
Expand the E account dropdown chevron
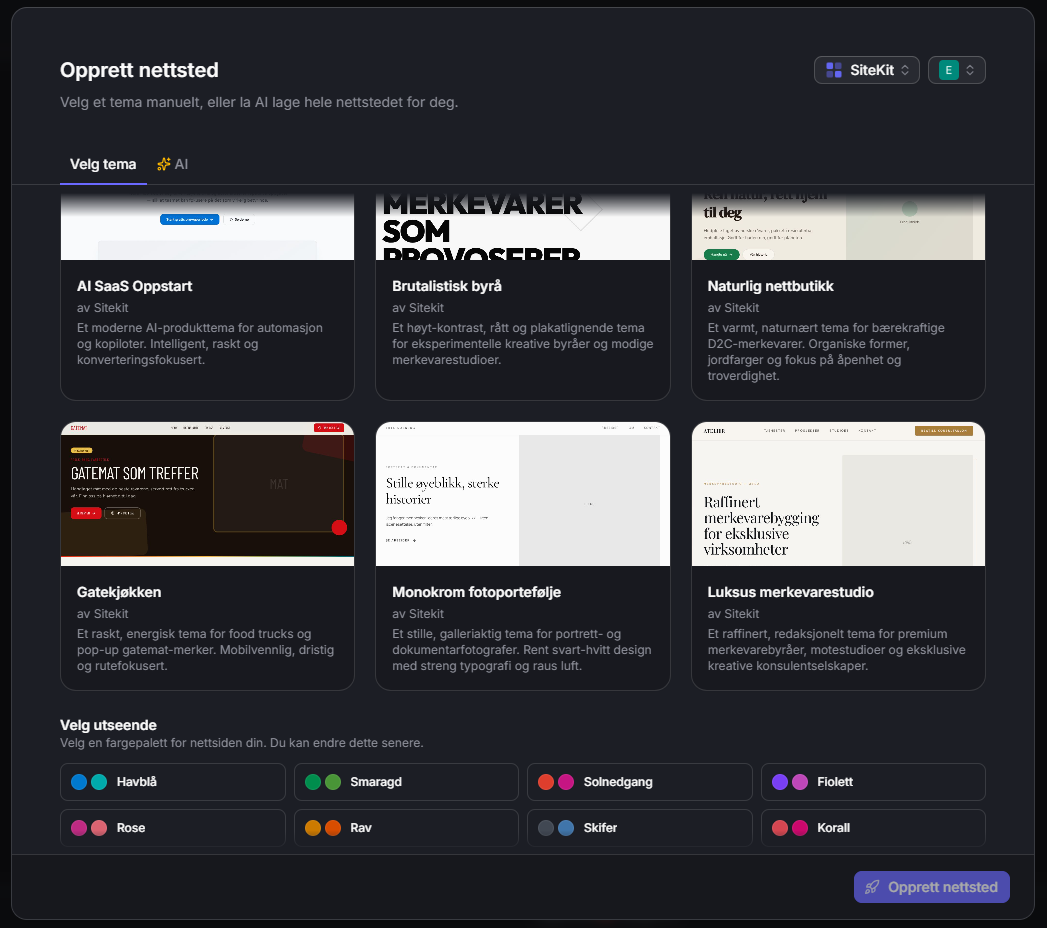click(x=970, y=70)
